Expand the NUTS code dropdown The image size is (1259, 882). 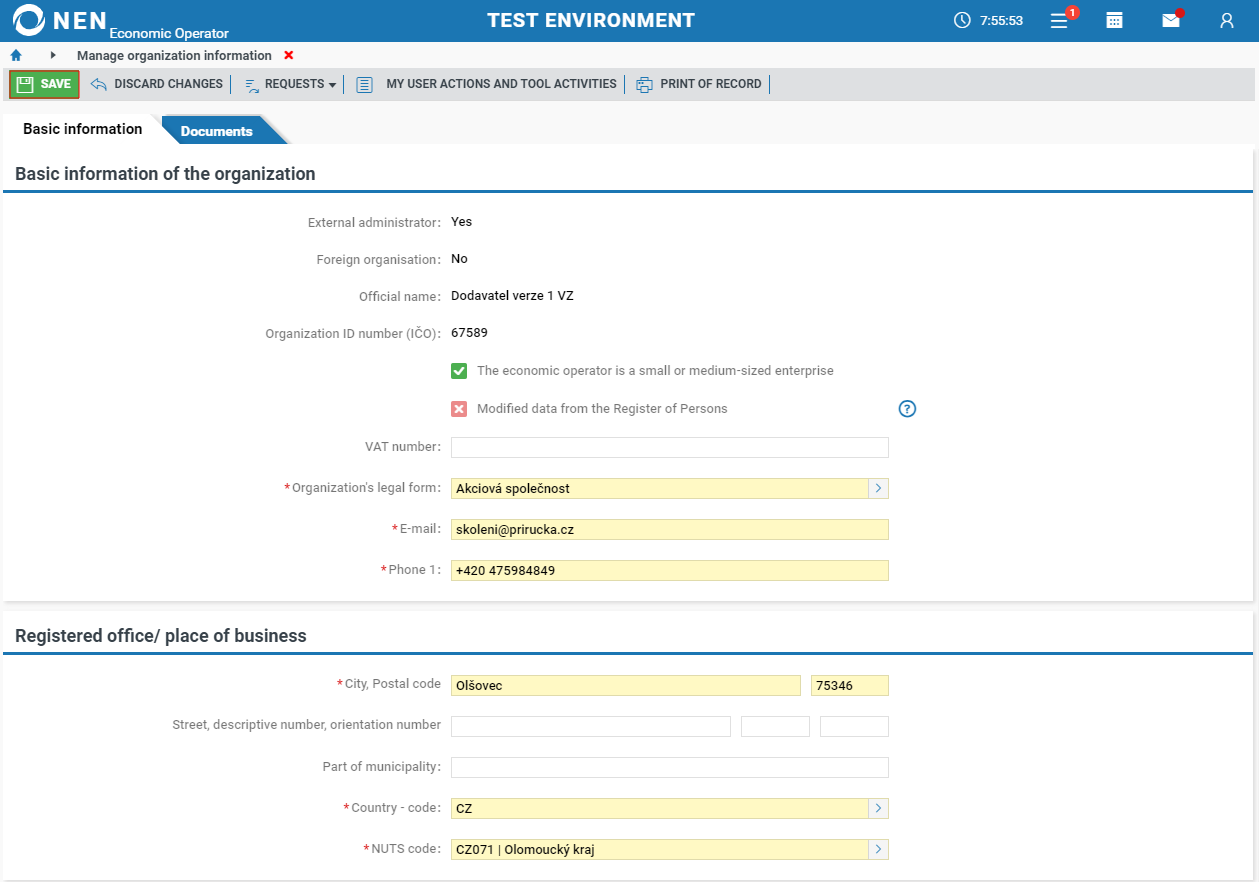point(878,849)
